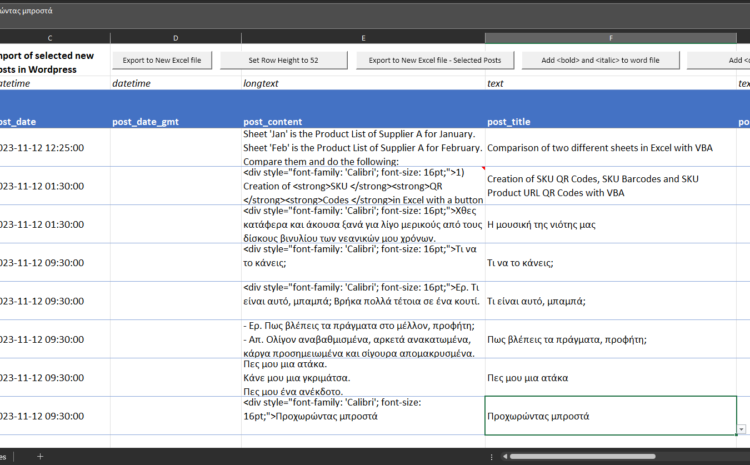Select the title cell 'ports in Wordpress' in column C
Image resolution: width=750 pixels, height=465 pixels.
[x=55, y=60]
